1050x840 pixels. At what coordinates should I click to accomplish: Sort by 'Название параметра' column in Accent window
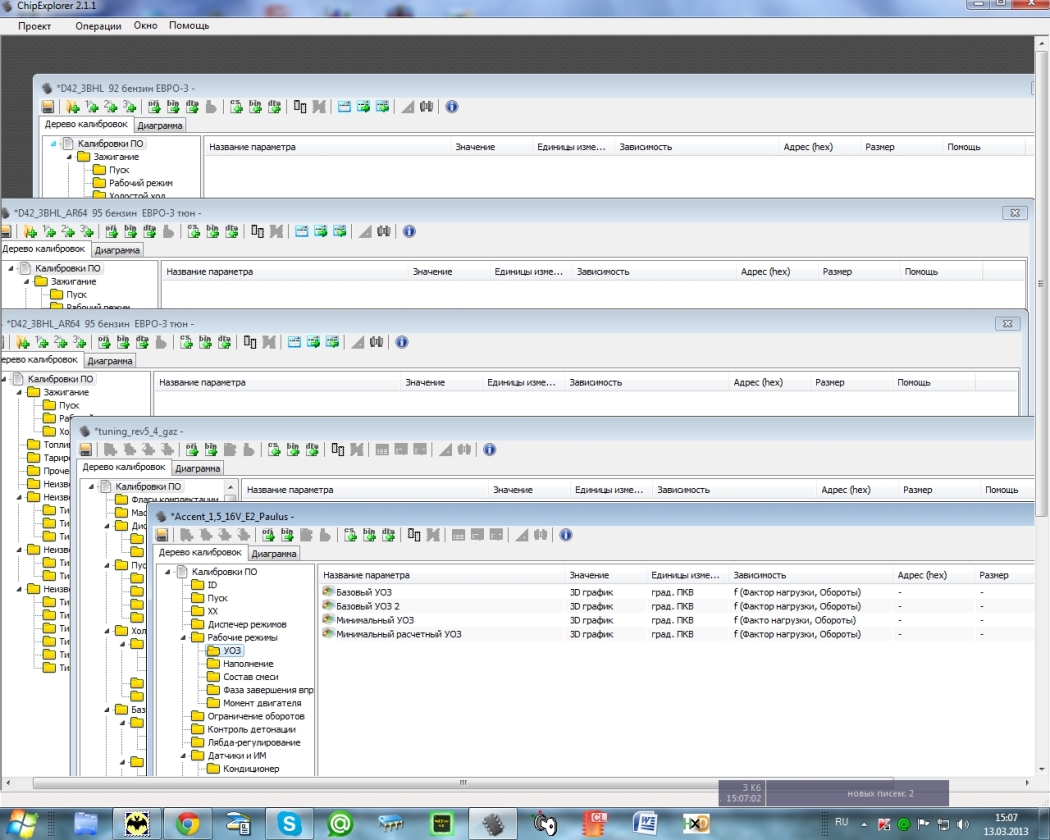(x=441, y=575)
